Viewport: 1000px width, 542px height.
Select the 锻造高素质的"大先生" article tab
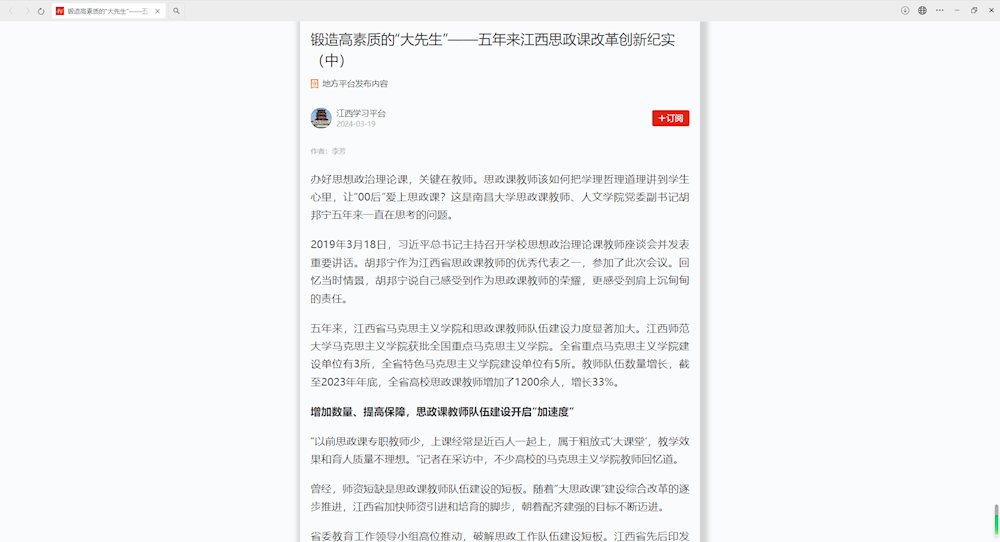point(105,11)
